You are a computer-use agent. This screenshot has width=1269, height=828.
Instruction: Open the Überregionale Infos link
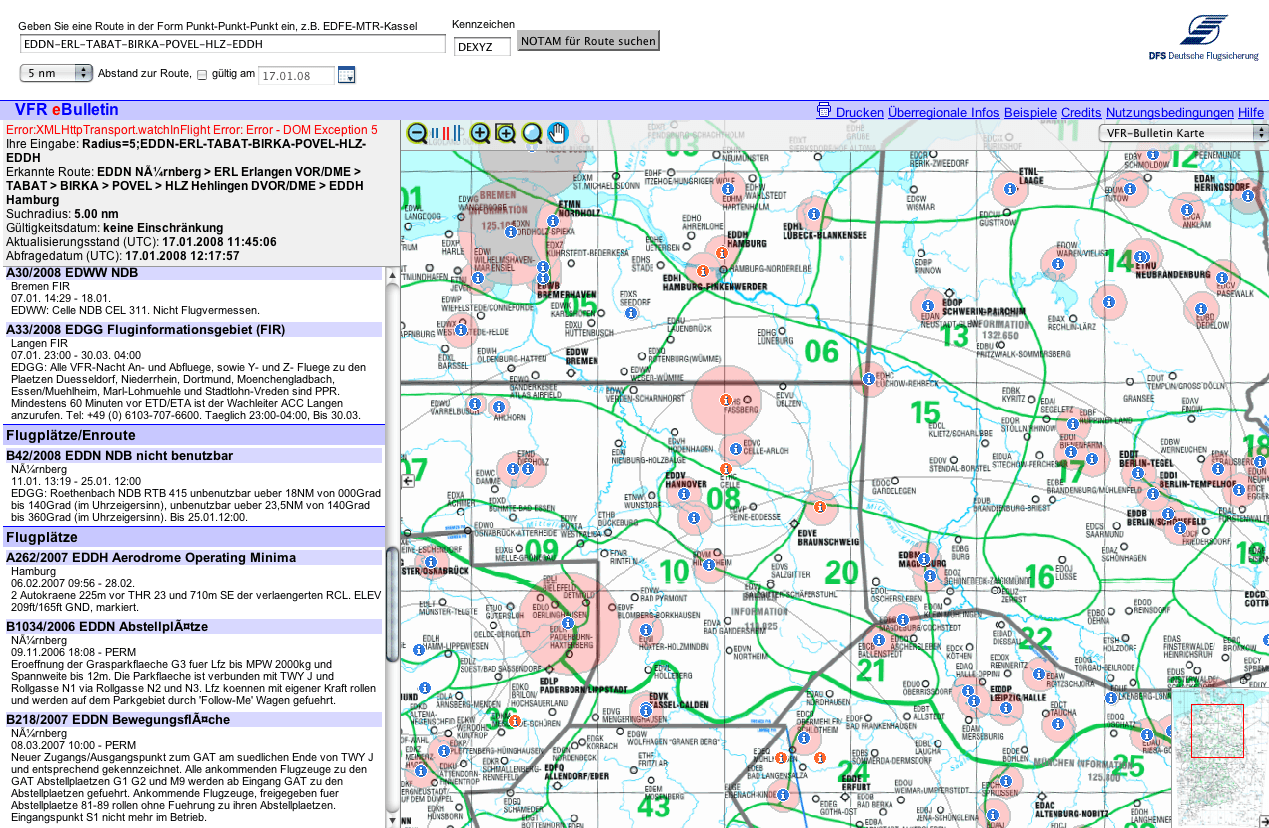[x=944, y=113]
